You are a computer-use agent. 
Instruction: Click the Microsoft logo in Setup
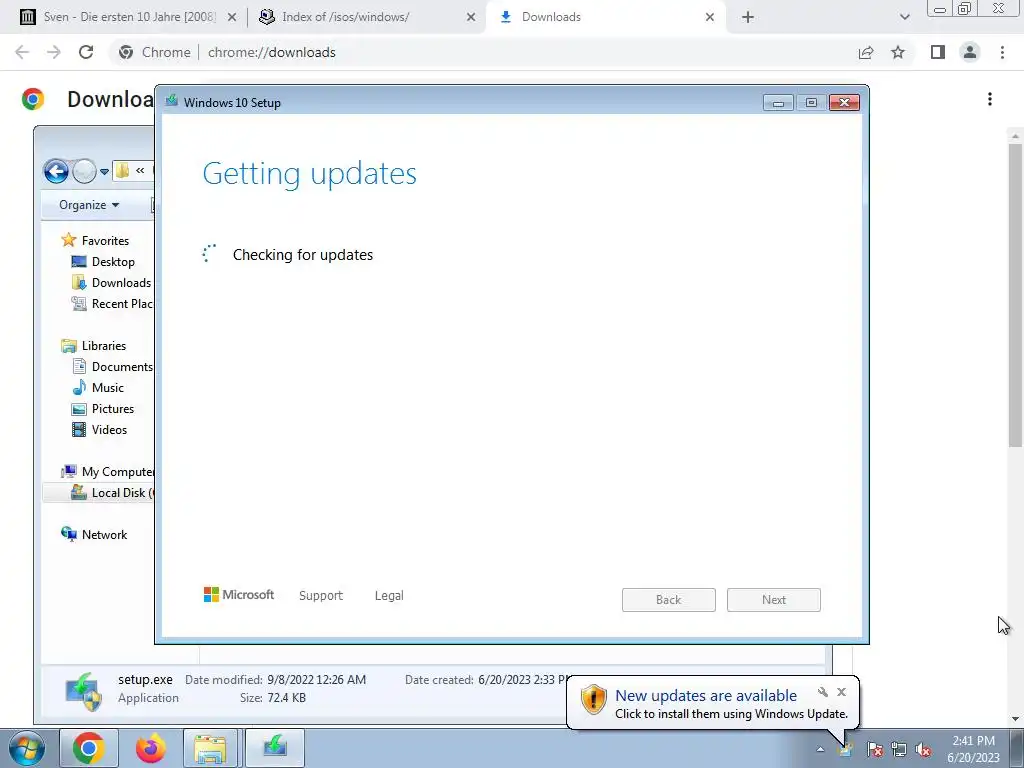(x=239, y=595)
